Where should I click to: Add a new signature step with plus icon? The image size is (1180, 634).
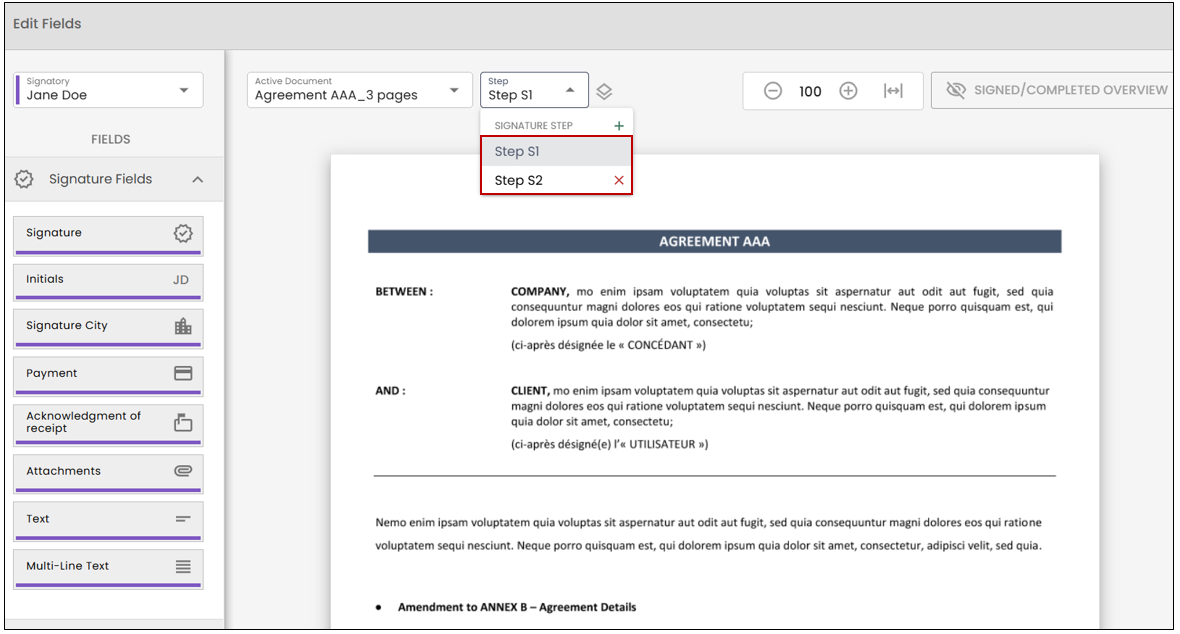619,126
